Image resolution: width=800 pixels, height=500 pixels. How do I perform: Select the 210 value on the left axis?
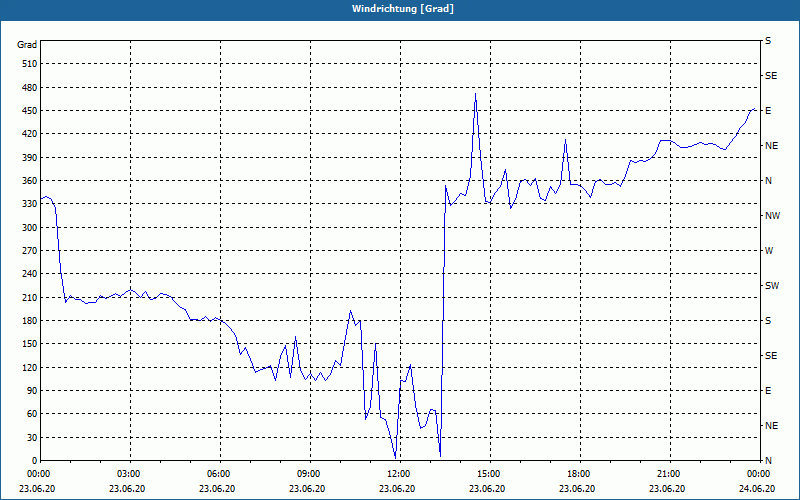click(x=30, y=297)
